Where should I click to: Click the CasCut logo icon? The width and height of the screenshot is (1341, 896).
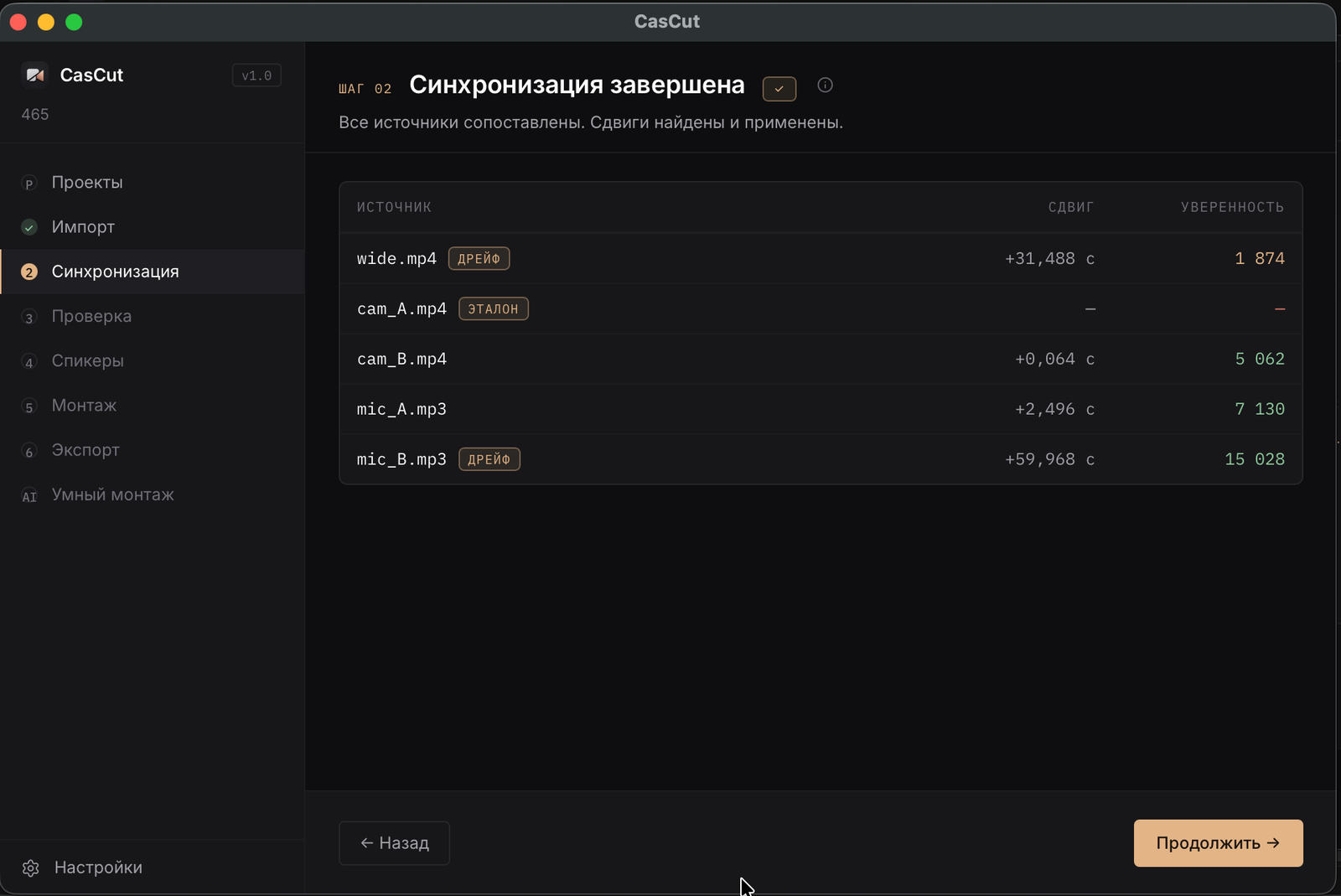tap(35, 75)
